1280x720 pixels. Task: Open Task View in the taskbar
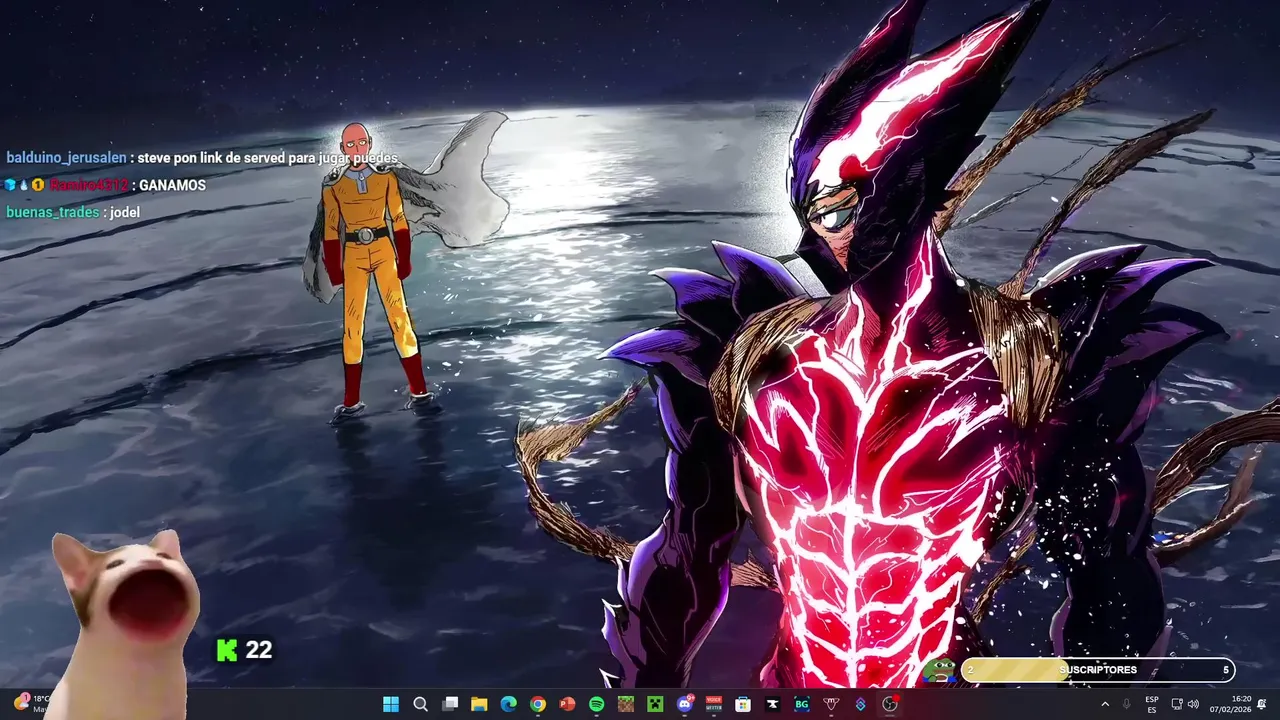click(450, 704)
